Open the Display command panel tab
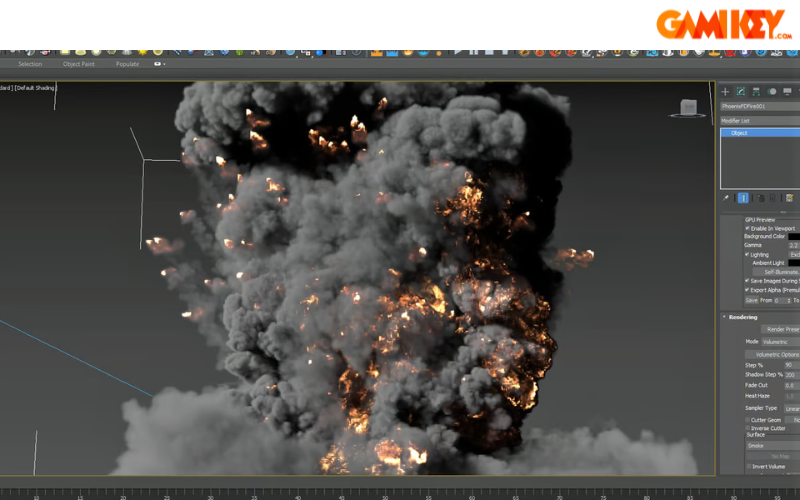Image resolution: width=800 pixels, height=500 pixels. point(787,92)
